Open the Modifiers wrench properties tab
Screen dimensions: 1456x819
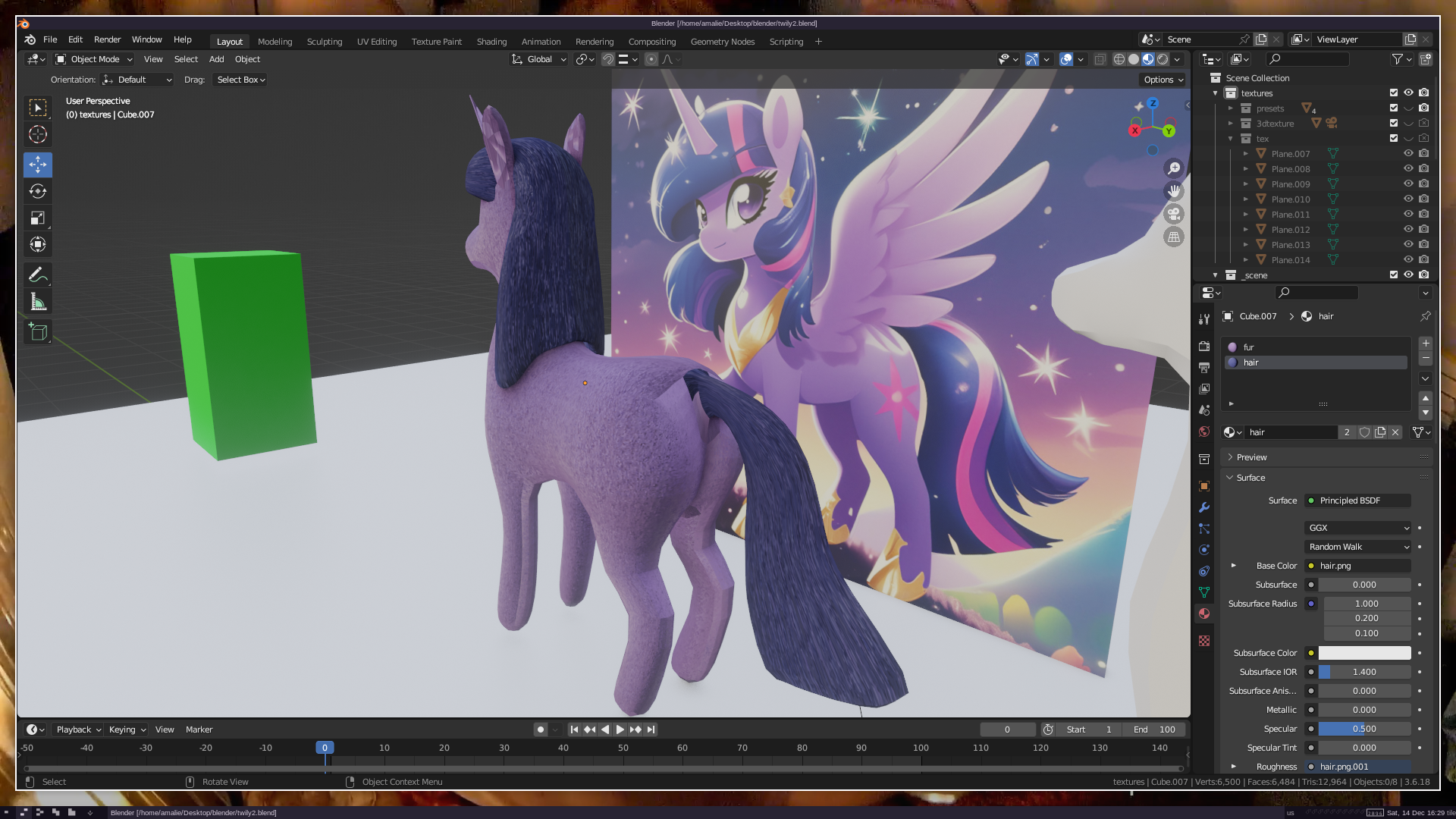pos(1204,507)
